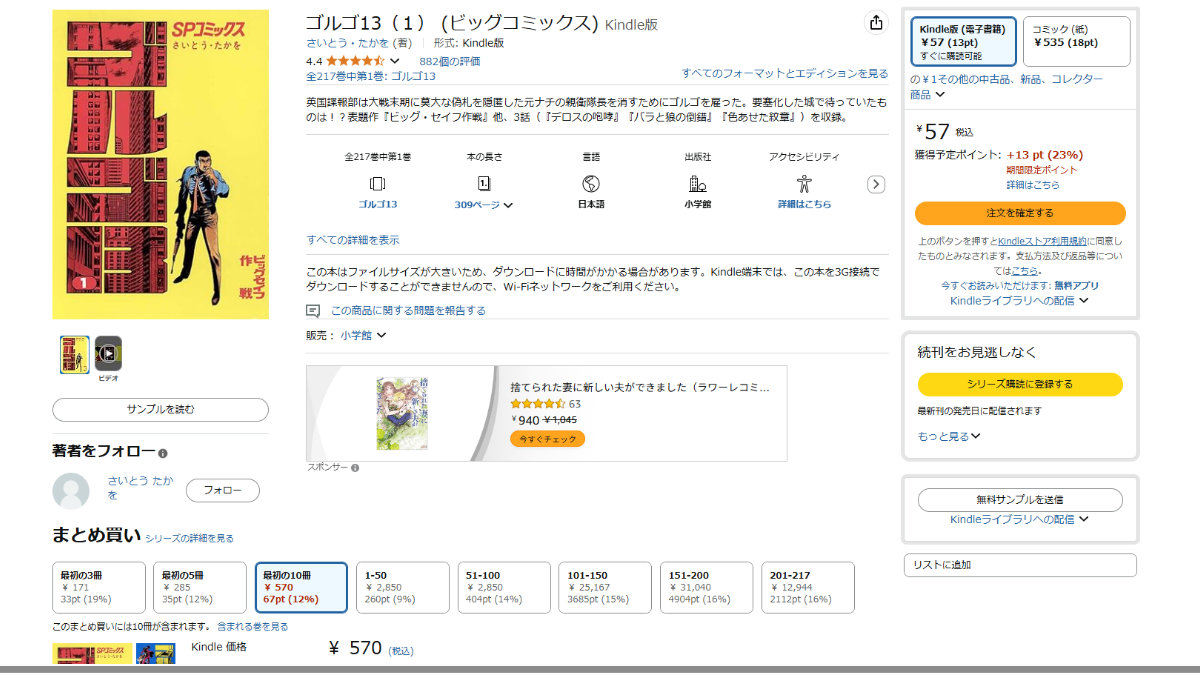
Task: Choose the 51-100 volume bundle
Action: point(504,587)
